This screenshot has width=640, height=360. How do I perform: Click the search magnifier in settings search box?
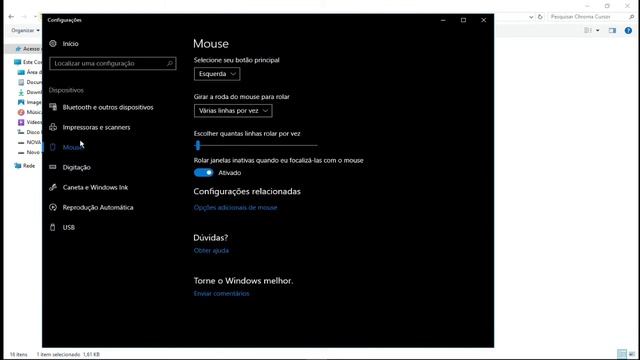[x=170, y=63]
